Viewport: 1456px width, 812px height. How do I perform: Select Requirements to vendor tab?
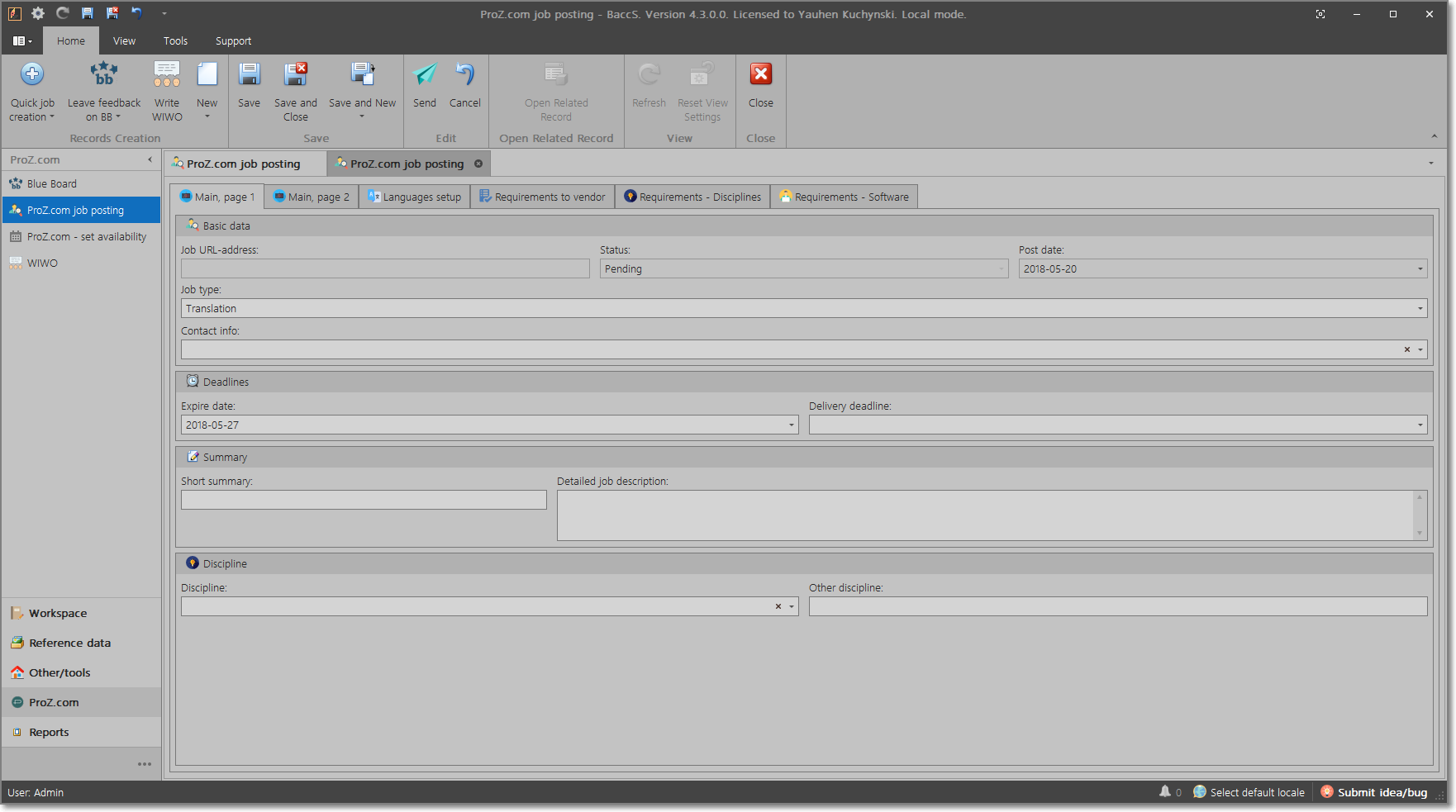pyautogui.click(x=543, y=197)
